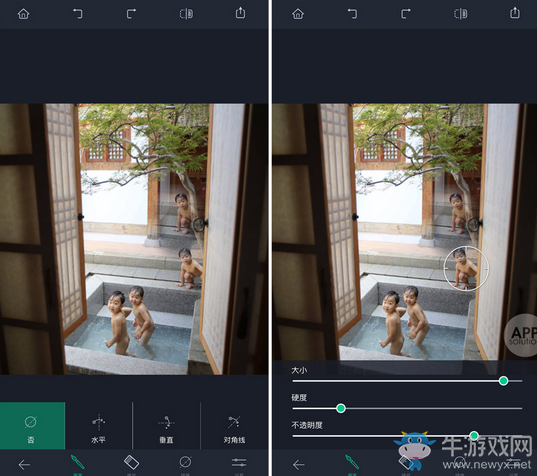Tap the home icon in the right screen

298,14
